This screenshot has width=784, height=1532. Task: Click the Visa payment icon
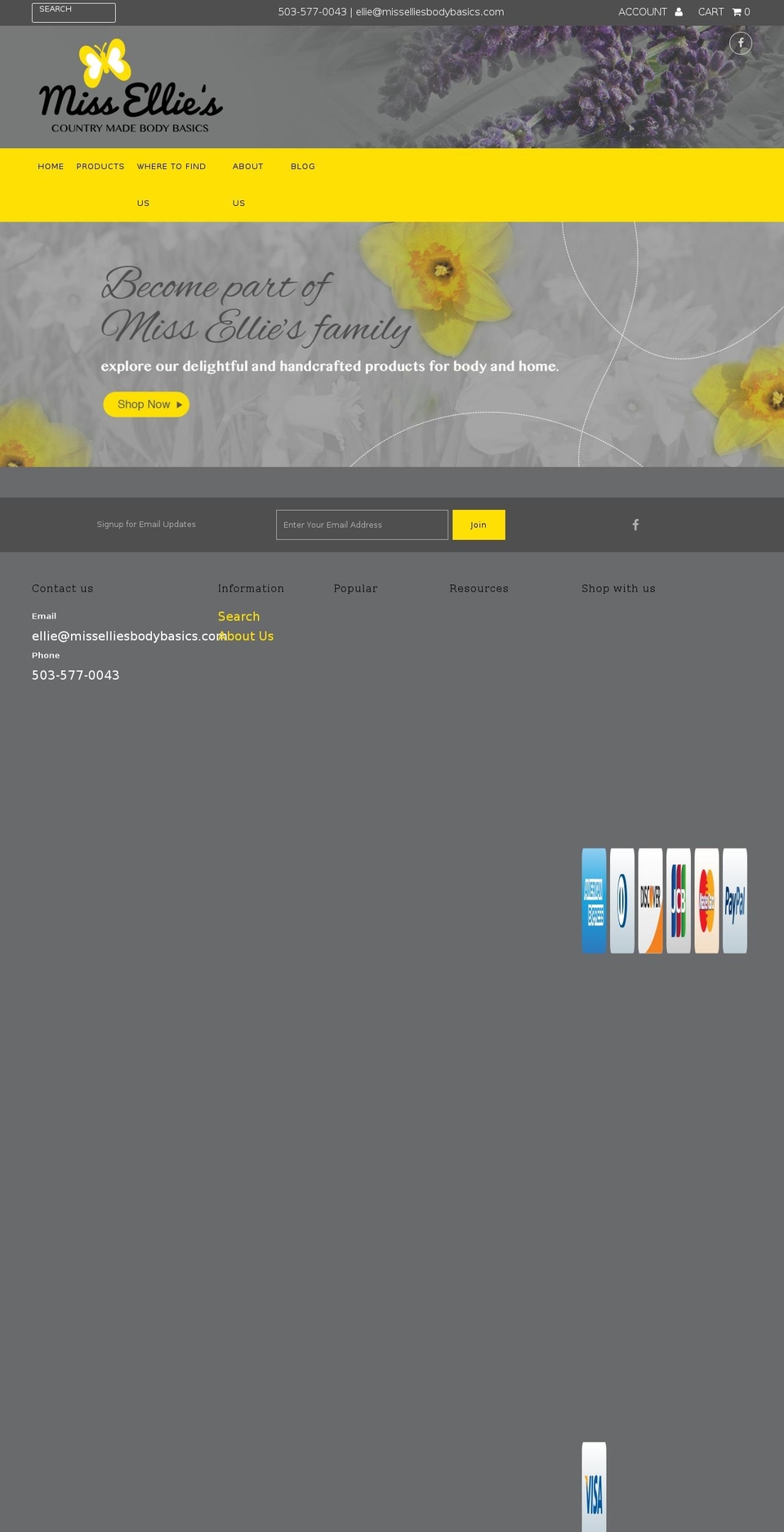[594, 1487]
